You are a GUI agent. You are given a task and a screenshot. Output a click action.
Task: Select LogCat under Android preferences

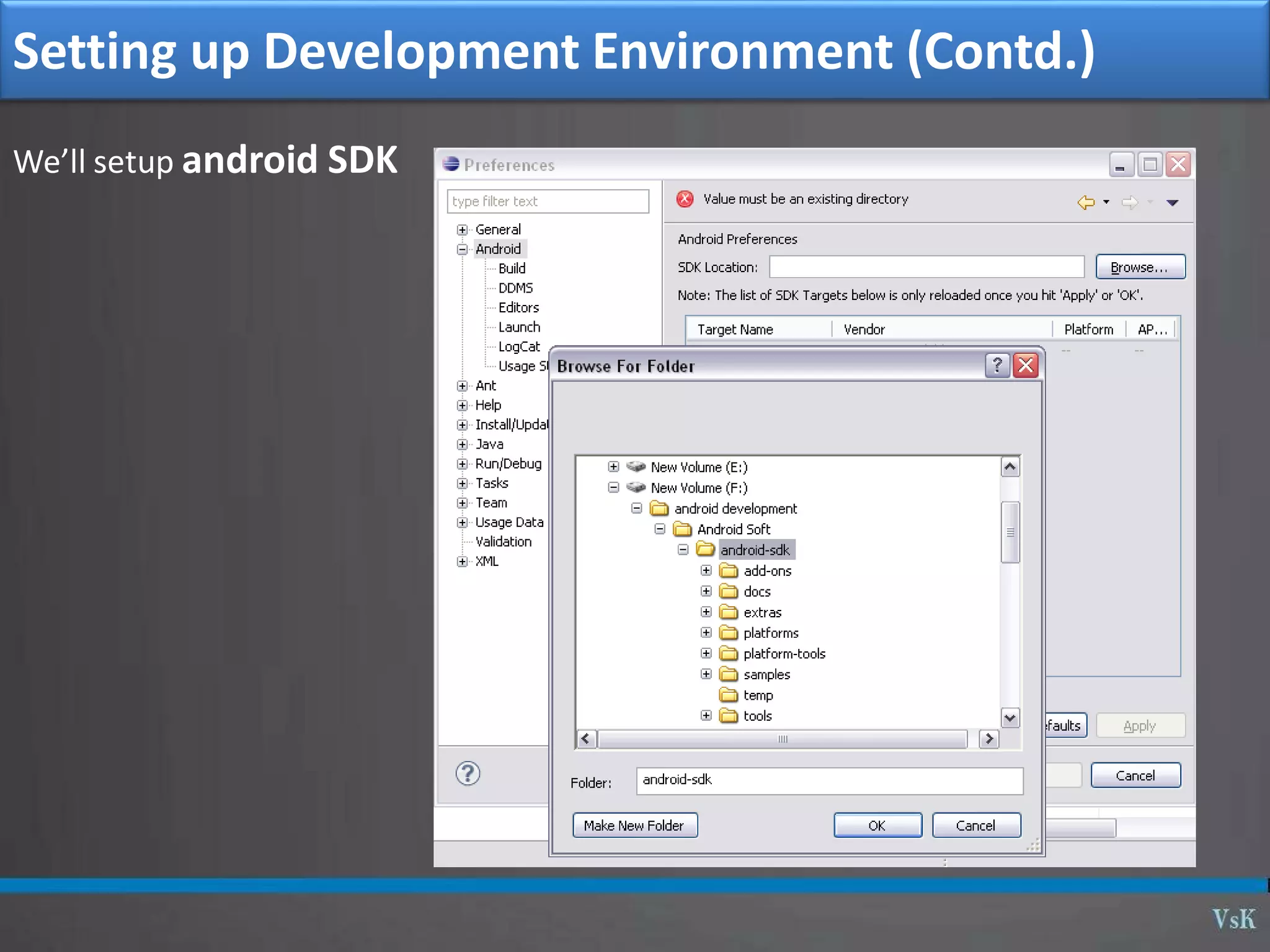coord(519,346)
